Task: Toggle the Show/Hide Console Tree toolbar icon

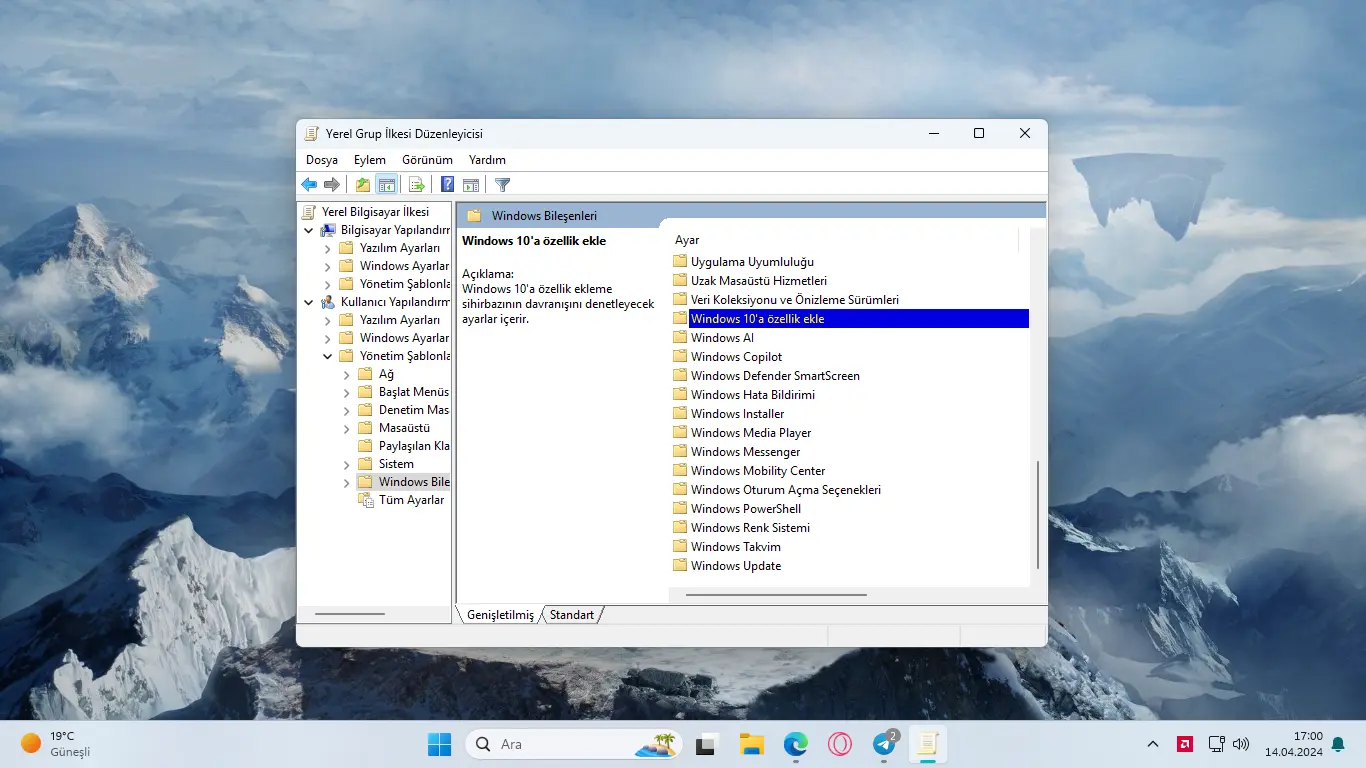Action: (386, 185)
